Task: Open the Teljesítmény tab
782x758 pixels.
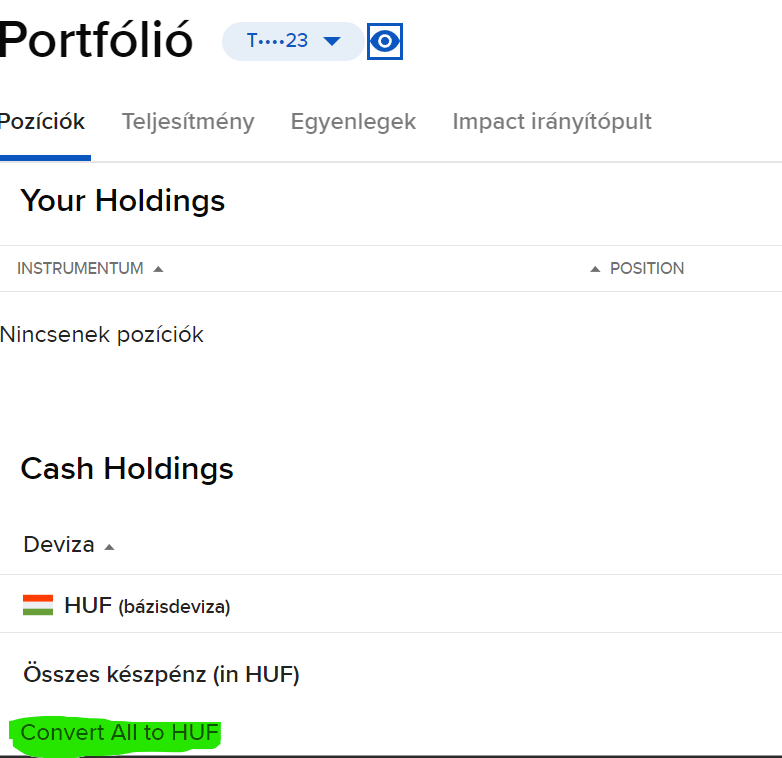Action: [188, 122]
